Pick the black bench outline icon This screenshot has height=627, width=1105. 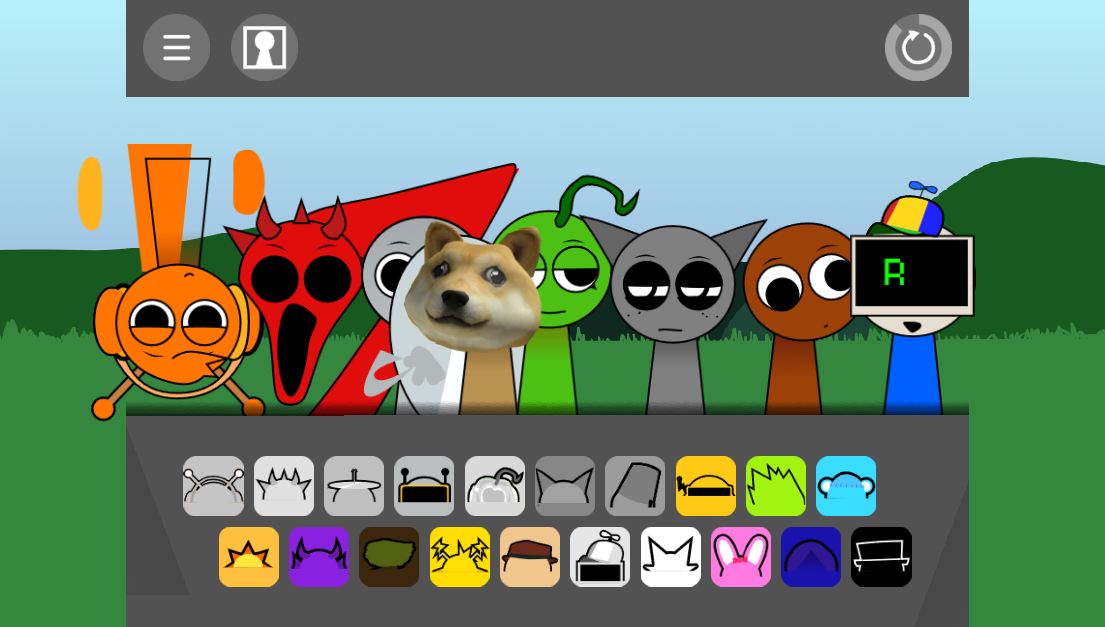881,557
